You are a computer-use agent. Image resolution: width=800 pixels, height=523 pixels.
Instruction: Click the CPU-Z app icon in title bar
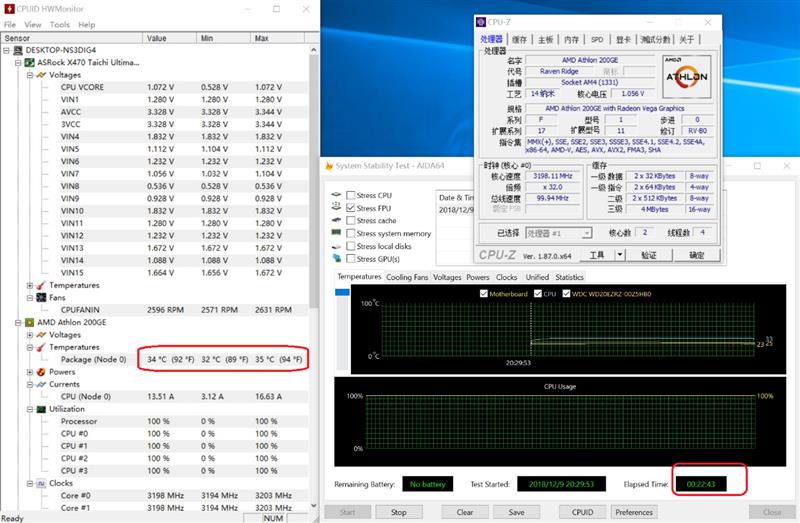(x=481, y=22)
